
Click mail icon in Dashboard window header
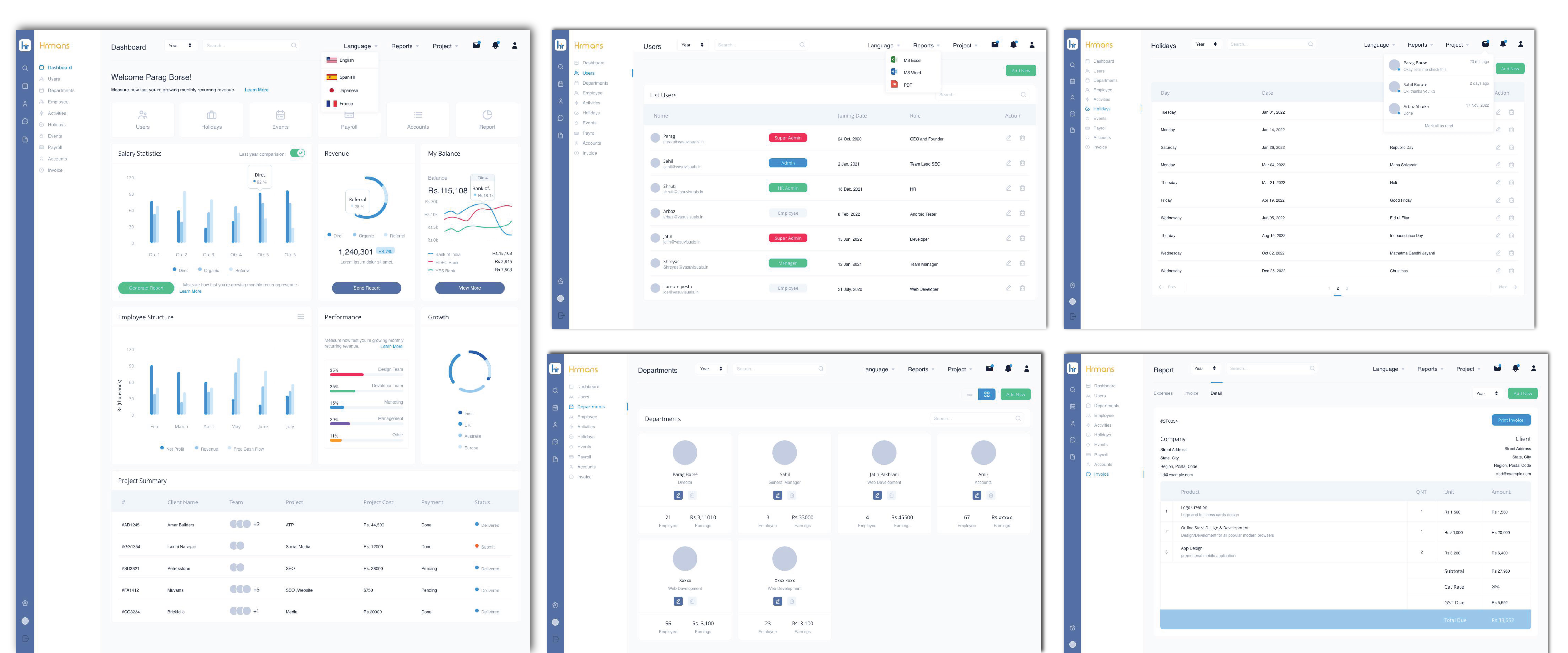(x=476, y=45)
